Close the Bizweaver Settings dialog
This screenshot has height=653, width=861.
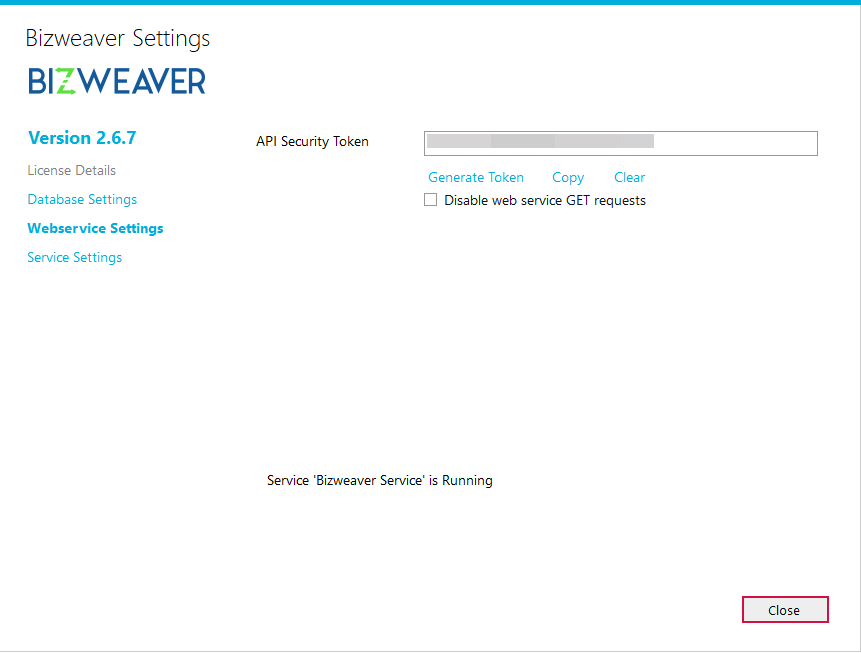tap(785, 610)
